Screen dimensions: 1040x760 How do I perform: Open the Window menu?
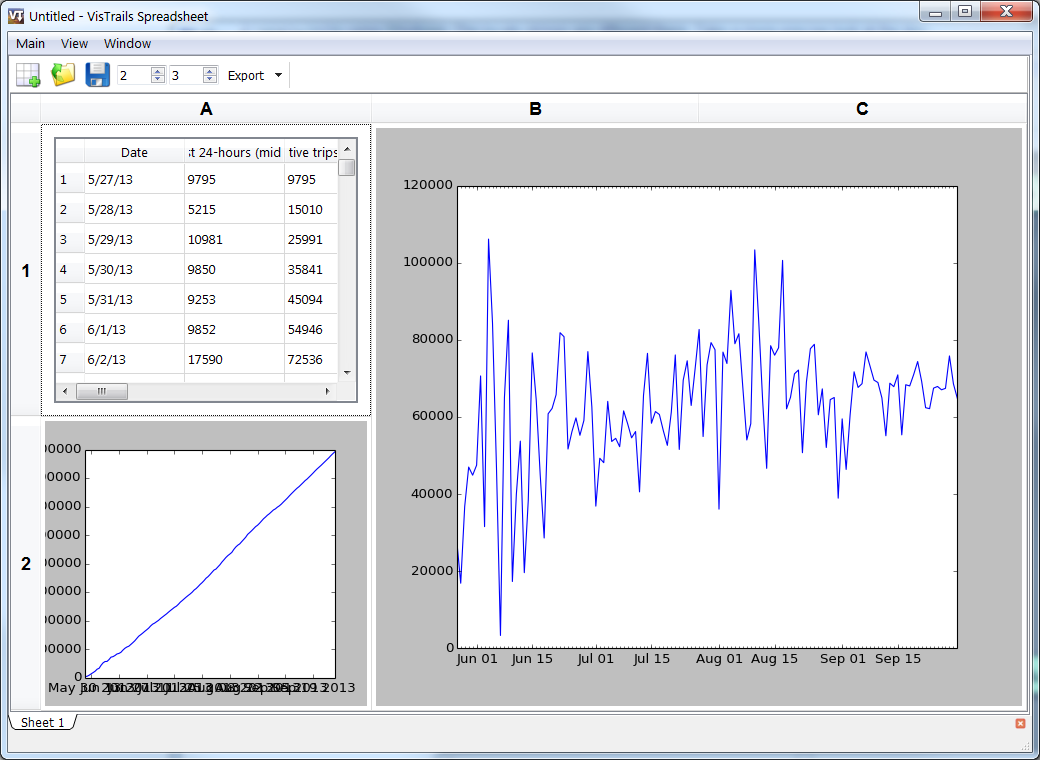click(127, 43)
